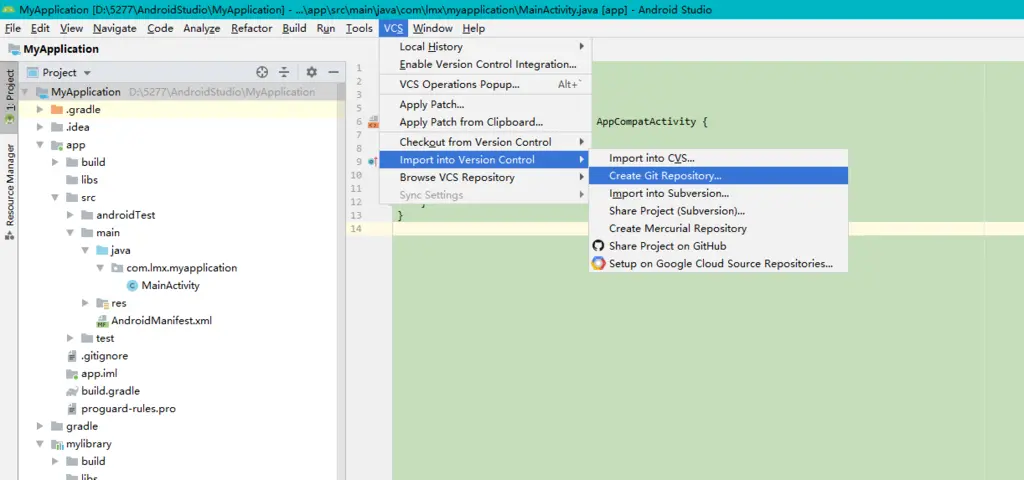This screenshot has width=1024, height=480.
Task: Click the orange .gradle folder icon
Action: (x=57, y=109)
